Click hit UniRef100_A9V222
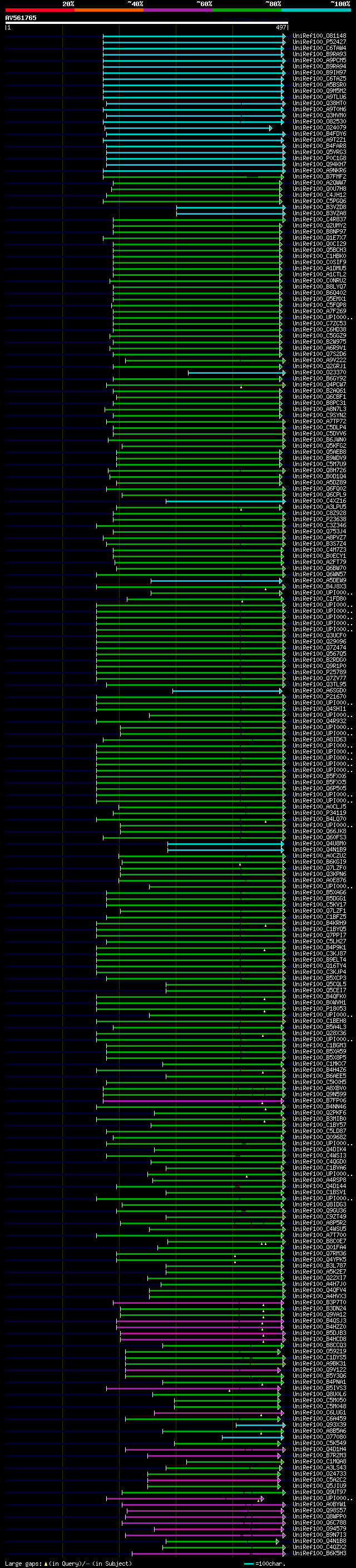This screenshot has width=356, height=1568. pos(319,360)
